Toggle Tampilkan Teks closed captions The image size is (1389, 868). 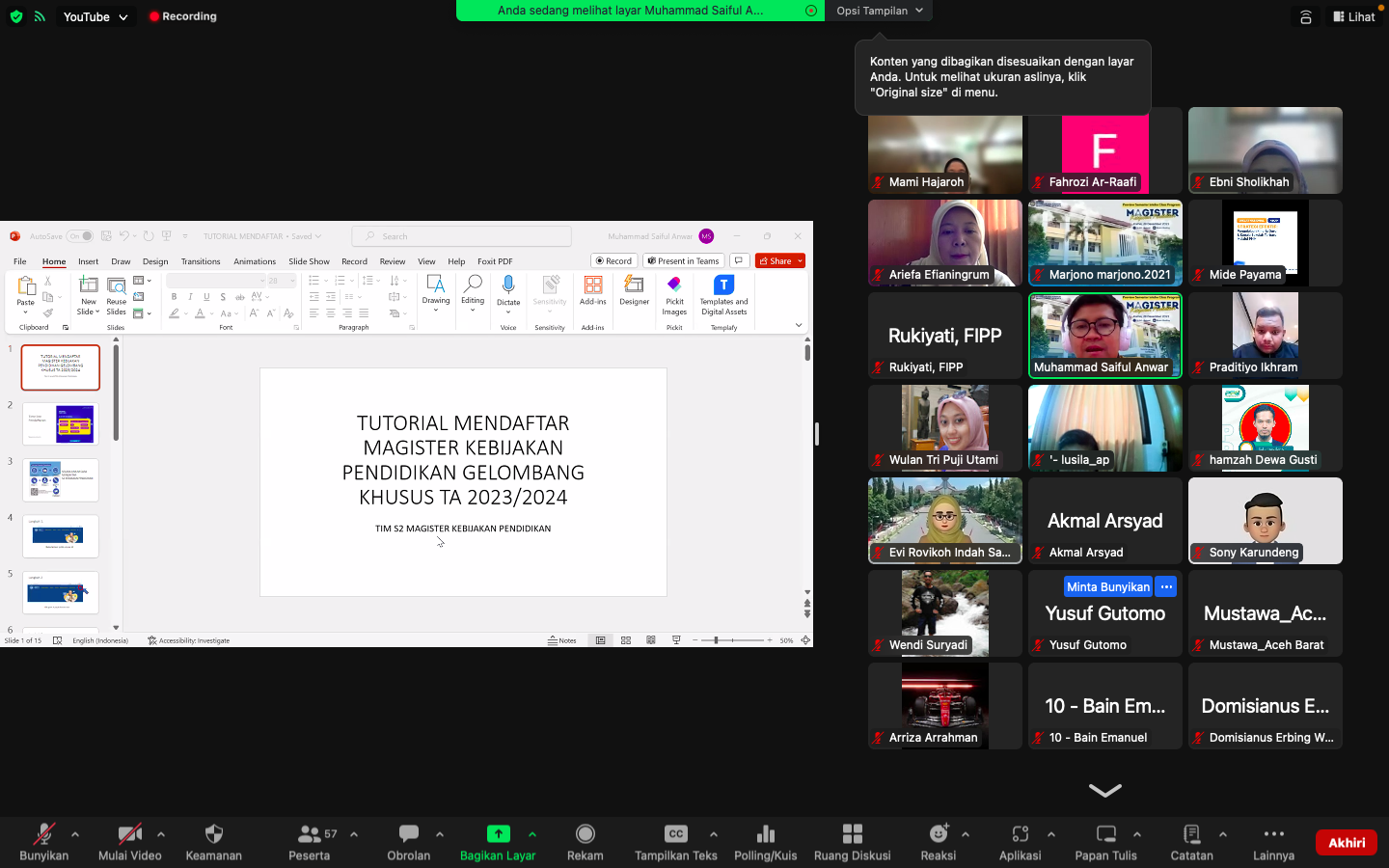click(675, 834)
